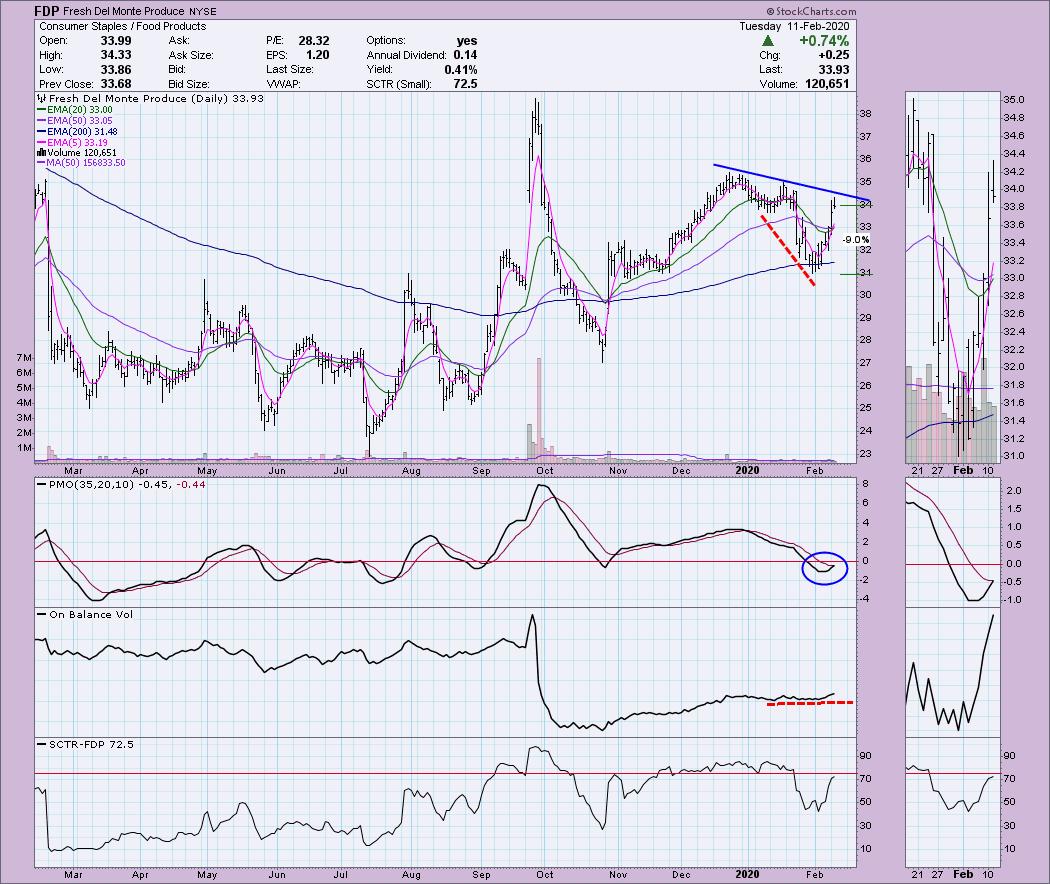Click the Options value yes

click(466, 41)
